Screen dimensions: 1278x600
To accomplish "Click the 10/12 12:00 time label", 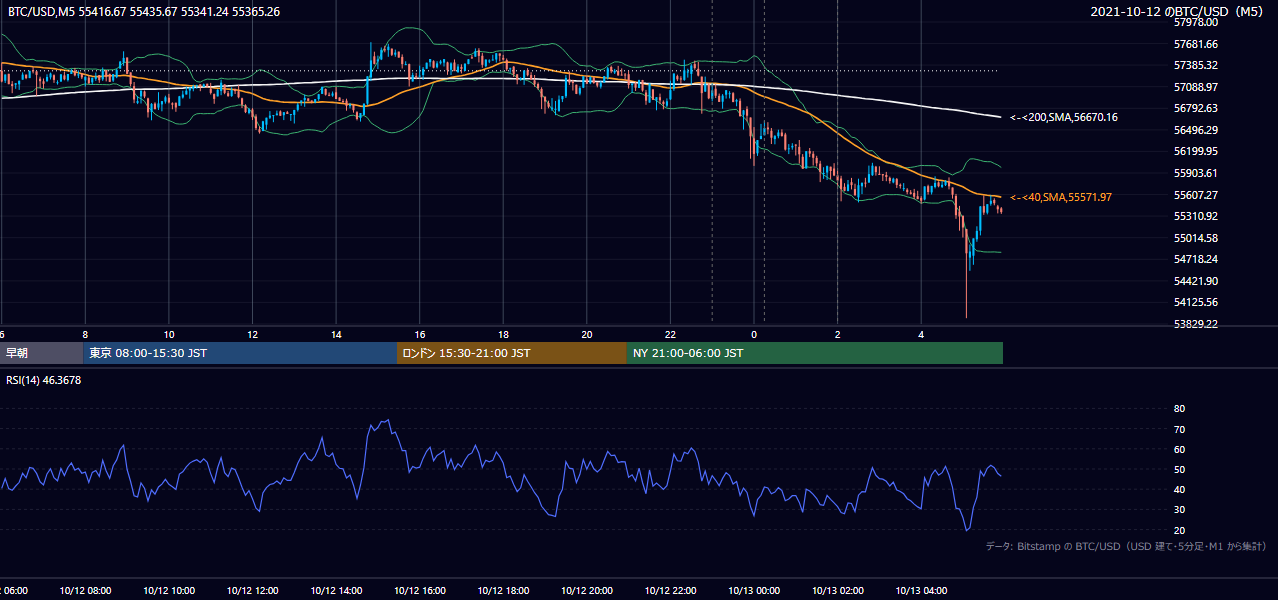I will point(252,591).
